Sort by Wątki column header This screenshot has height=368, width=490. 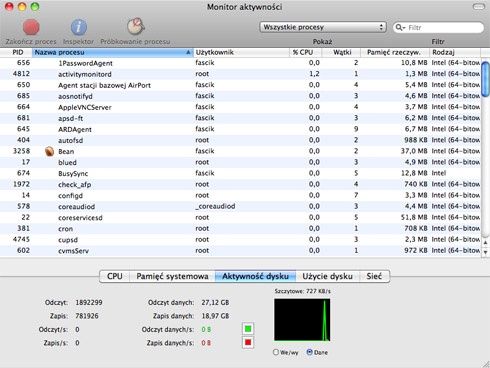coord(341,52)
